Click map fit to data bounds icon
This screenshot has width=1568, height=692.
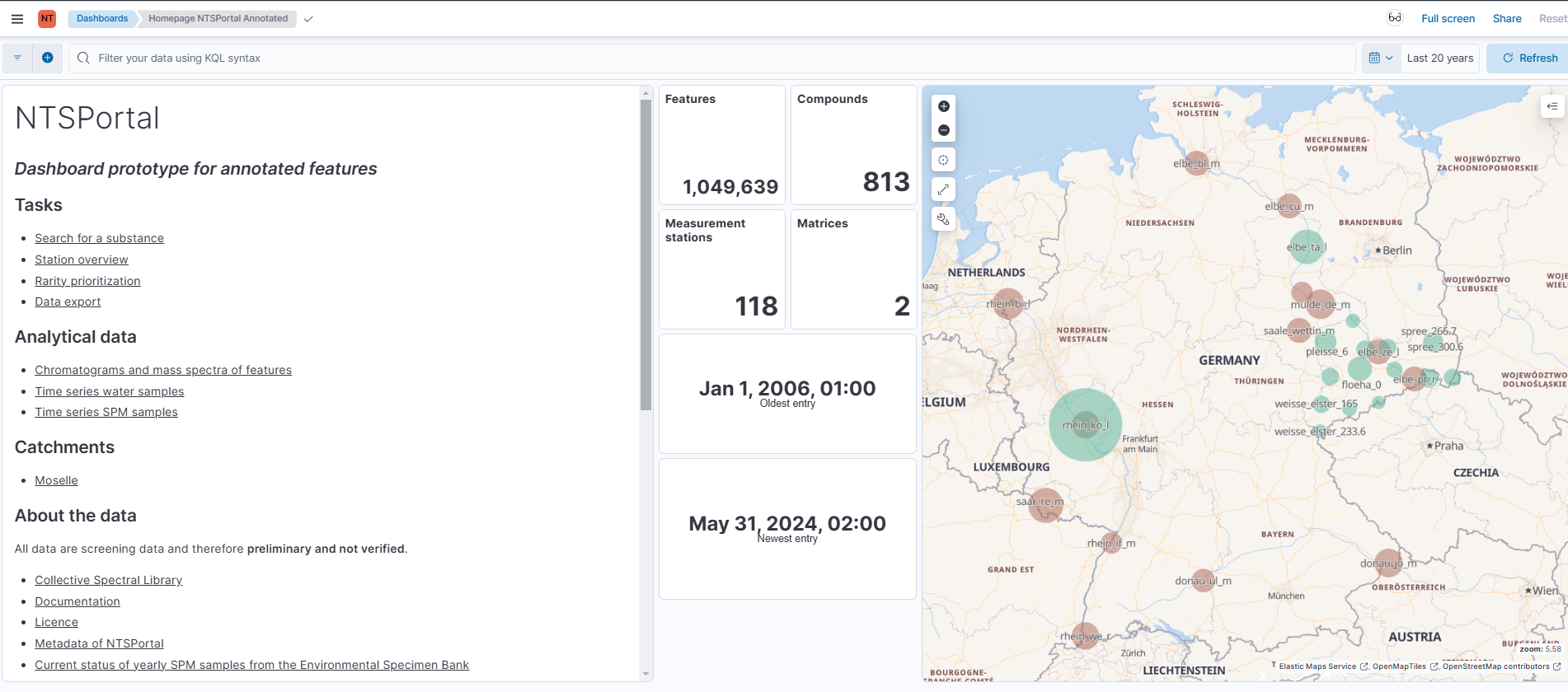click(943, 160)
